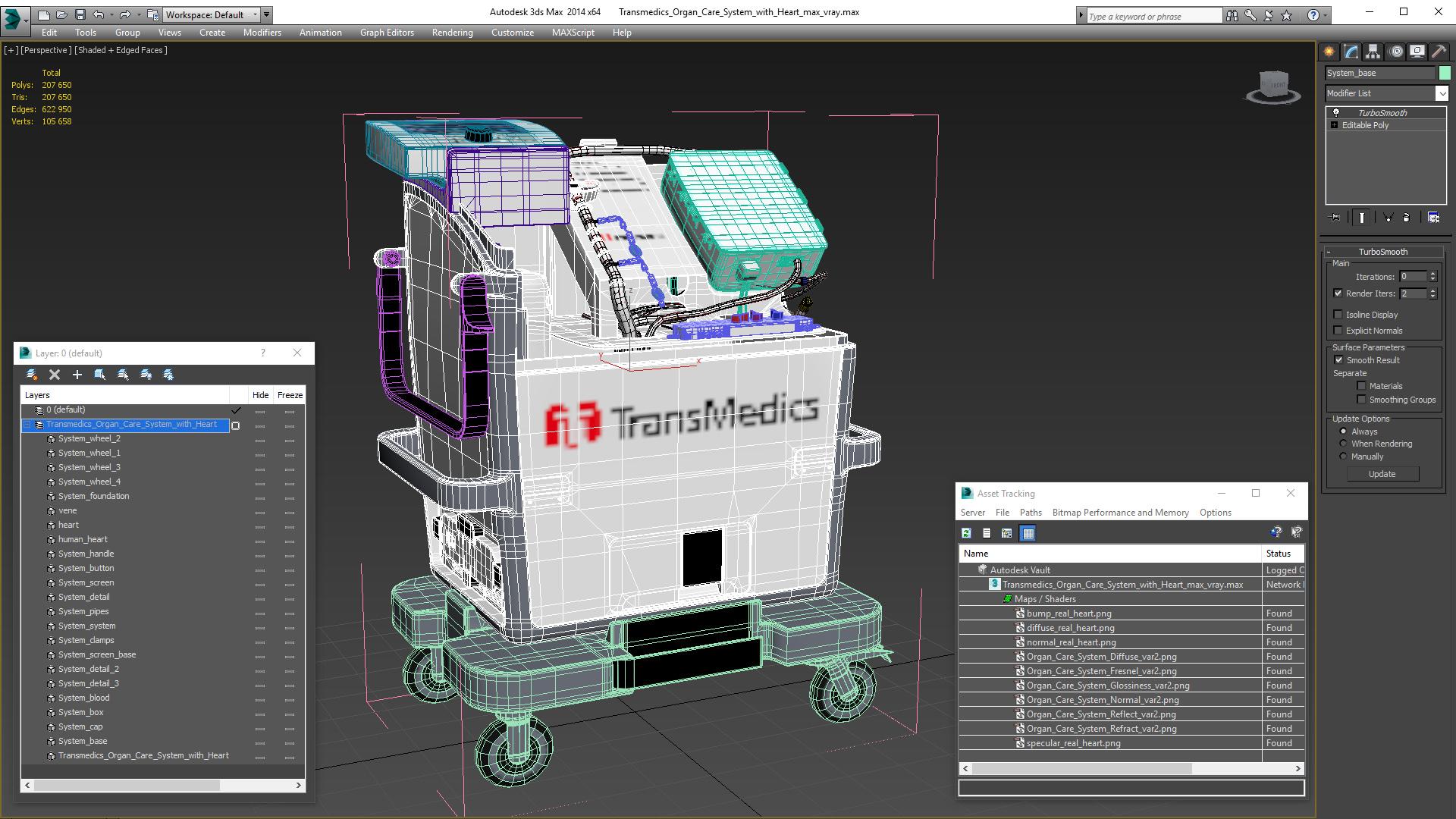The width and height of the screenshot is (1456, 819).
Task: Open the quick access toolbar customize arrow
Action: click(x=267, y=14)
